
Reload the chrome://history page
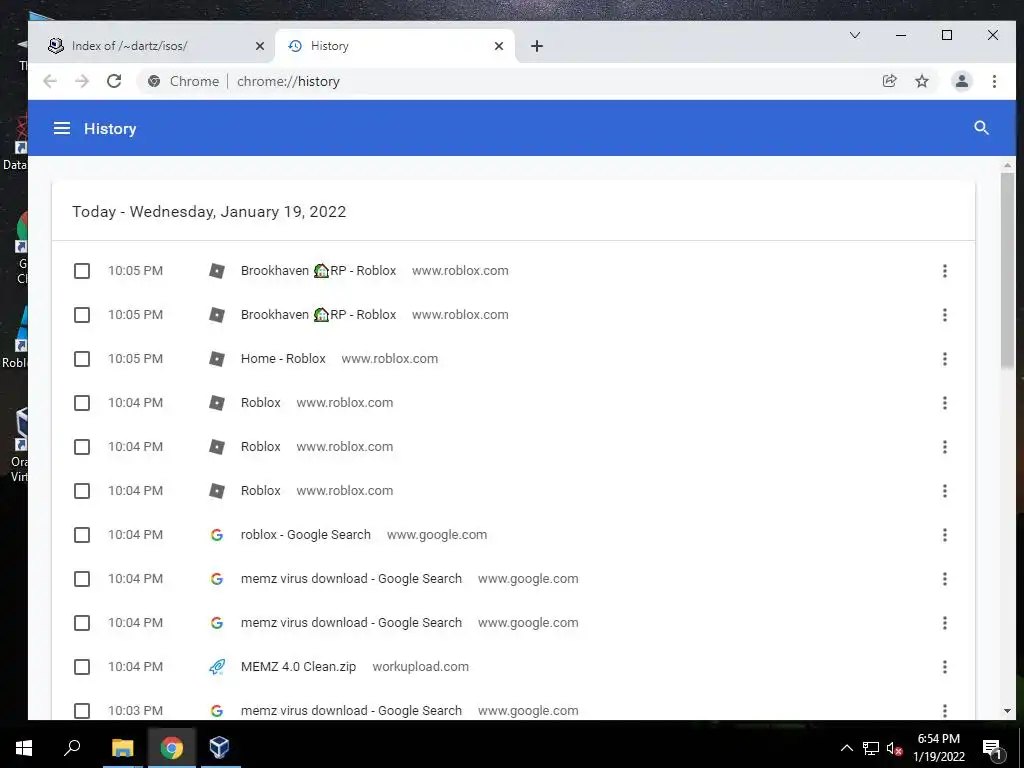tap(114, 81)
